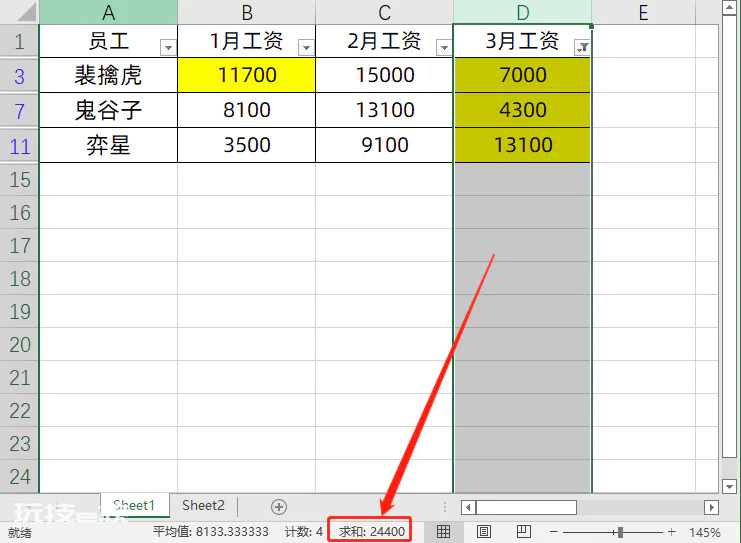
Task: Click the zoom slider handle
Action: [x=620, y=533]
